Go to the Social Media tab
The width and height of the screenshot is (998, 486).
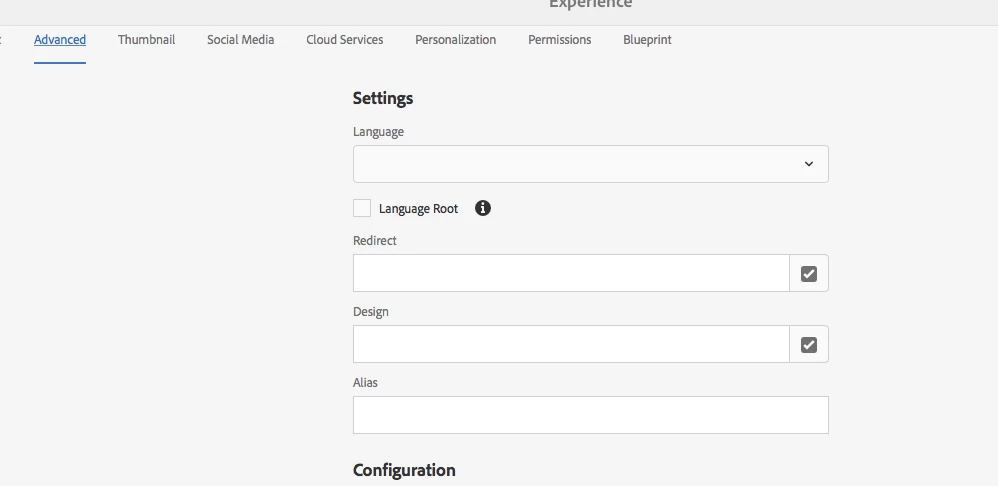point(240,40)
